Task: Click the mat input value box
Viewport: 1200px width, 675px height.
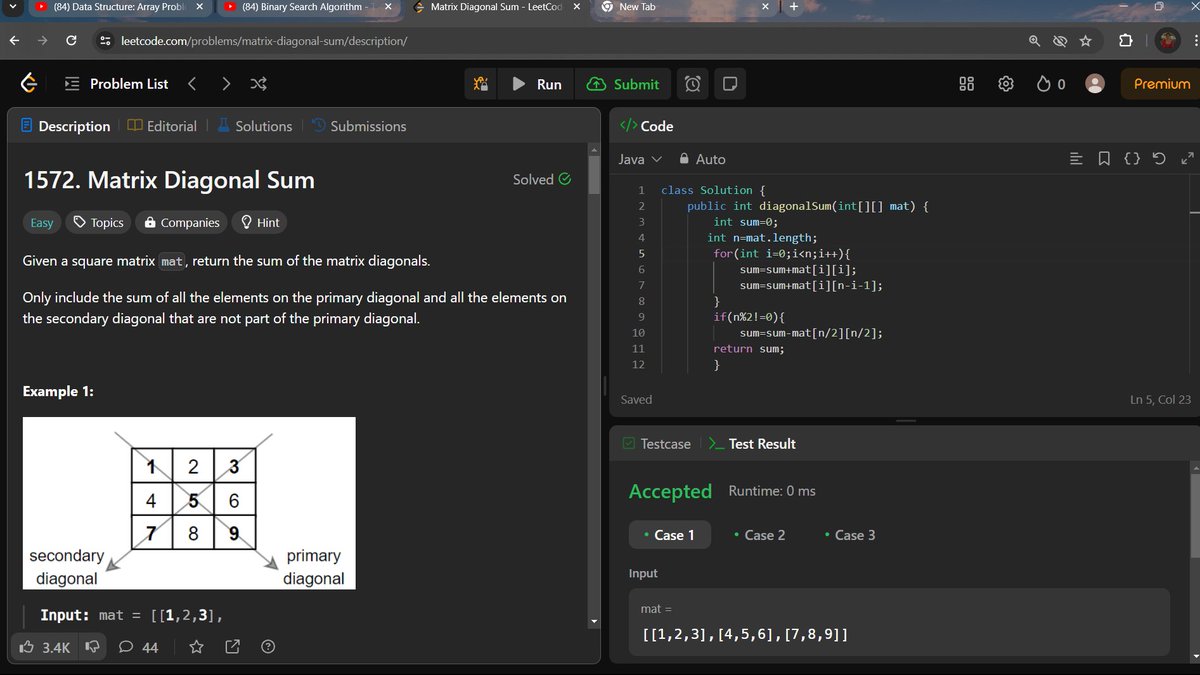Action: [x=899, y=622]
